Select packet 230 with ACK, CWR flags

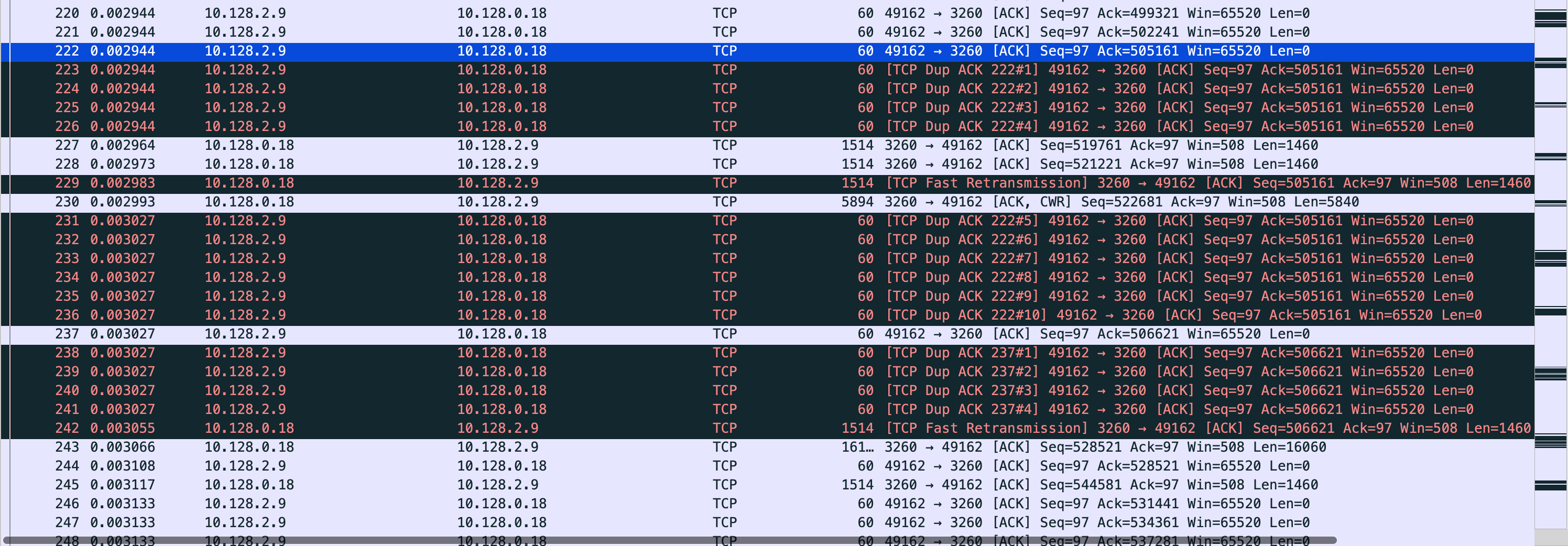click(x=767, y=202)
